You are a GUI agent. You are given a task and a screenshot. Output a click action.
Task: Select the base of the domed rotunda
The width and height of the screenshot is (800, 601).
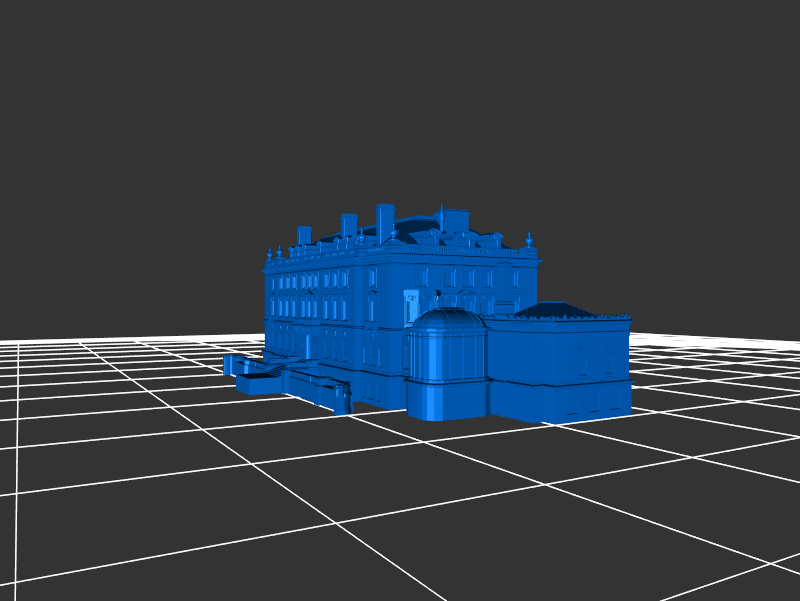446,400
